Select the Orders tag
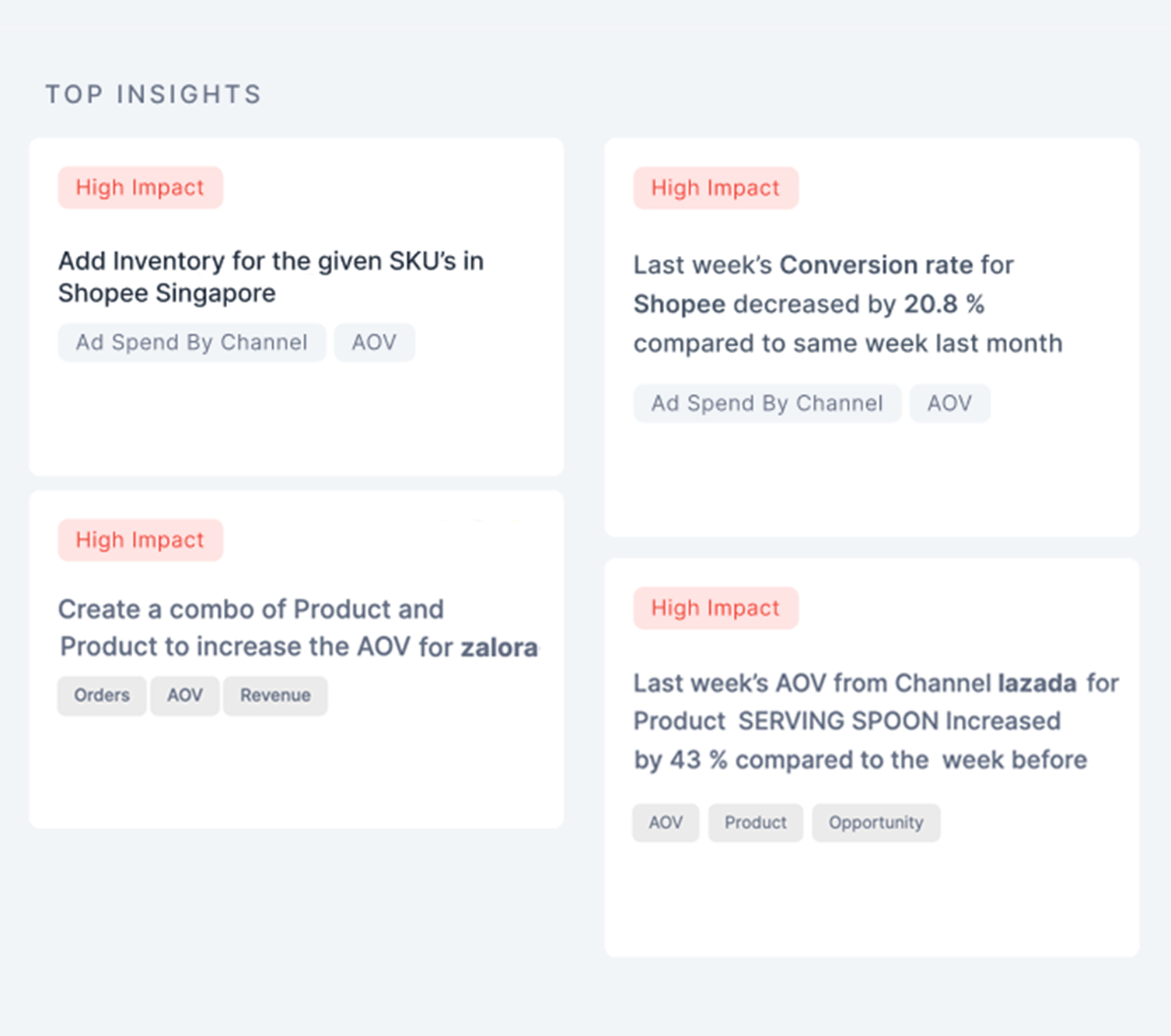This screenshot has height=1036, width=1171. (x=102, y=695)
